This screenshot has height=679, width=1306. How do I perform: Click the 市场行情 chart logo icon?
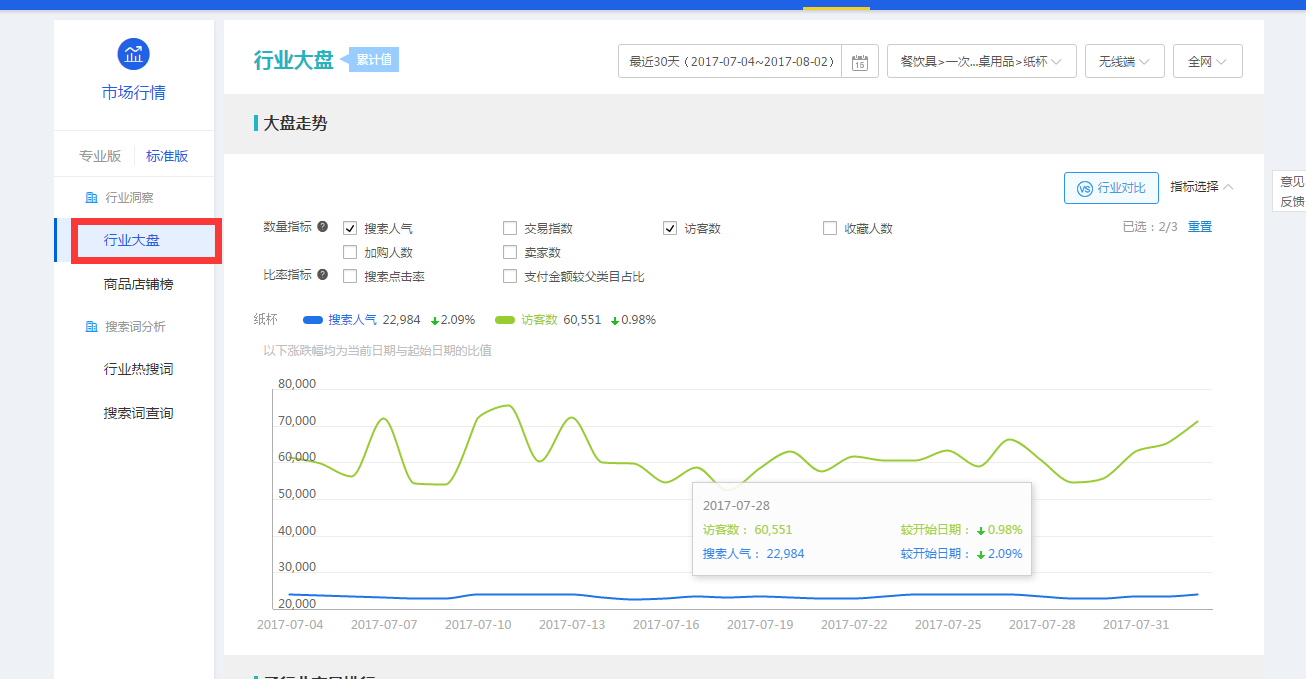133,53
